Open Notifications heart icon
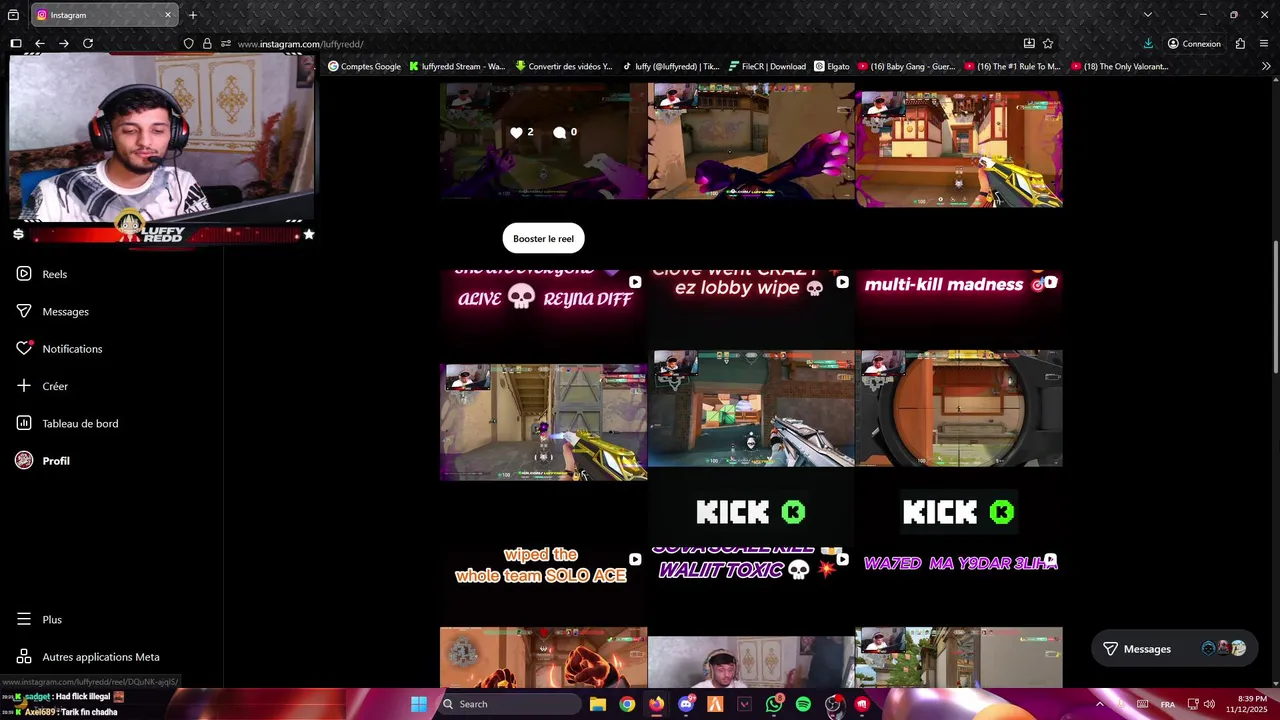This screenshot has height=720, width=1280. [24, 348]
